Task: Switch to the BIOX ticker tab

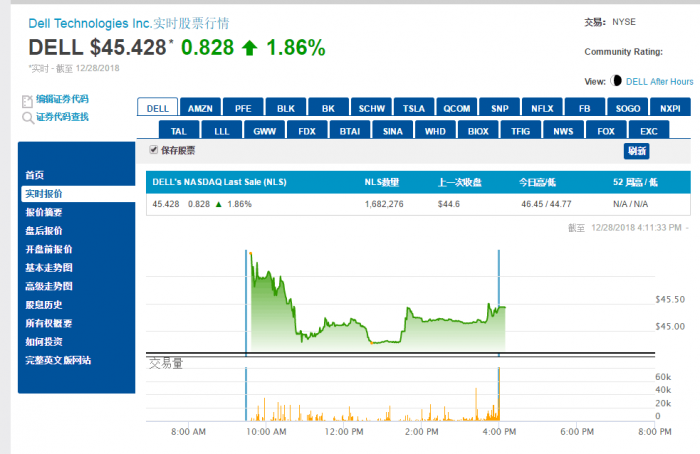Action: [x=478, y=131]
